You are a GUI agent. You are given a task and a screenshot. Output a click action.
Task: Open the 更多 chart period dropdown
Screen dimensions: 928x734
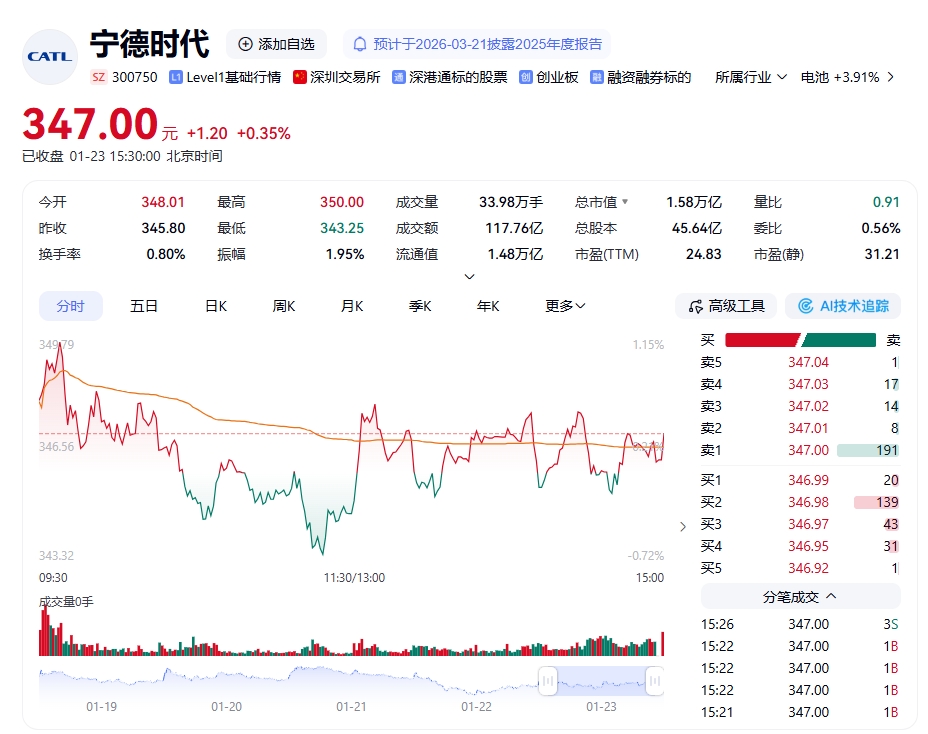(565, 306)
